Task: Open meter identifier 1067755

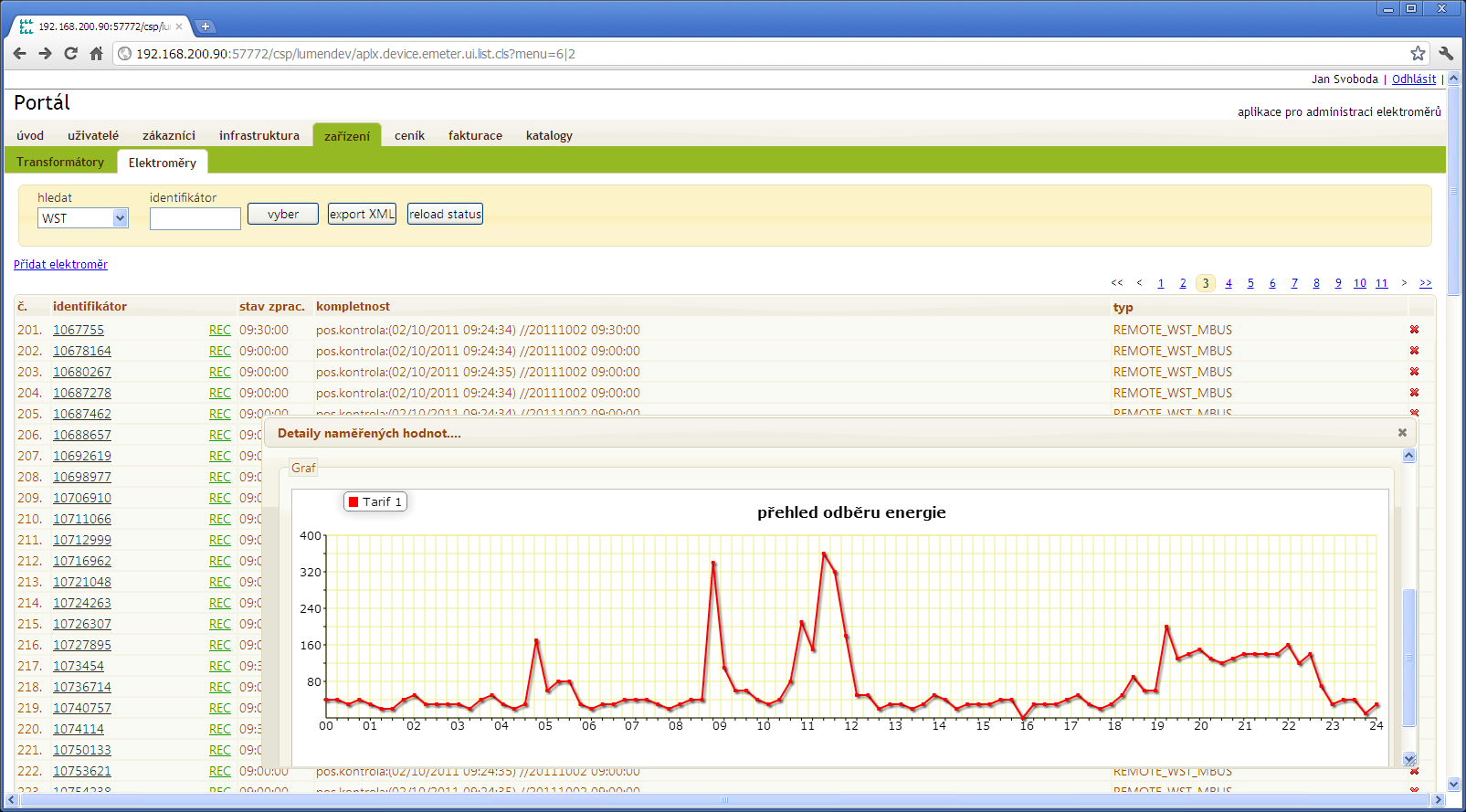Action: [x=79, y=330]
